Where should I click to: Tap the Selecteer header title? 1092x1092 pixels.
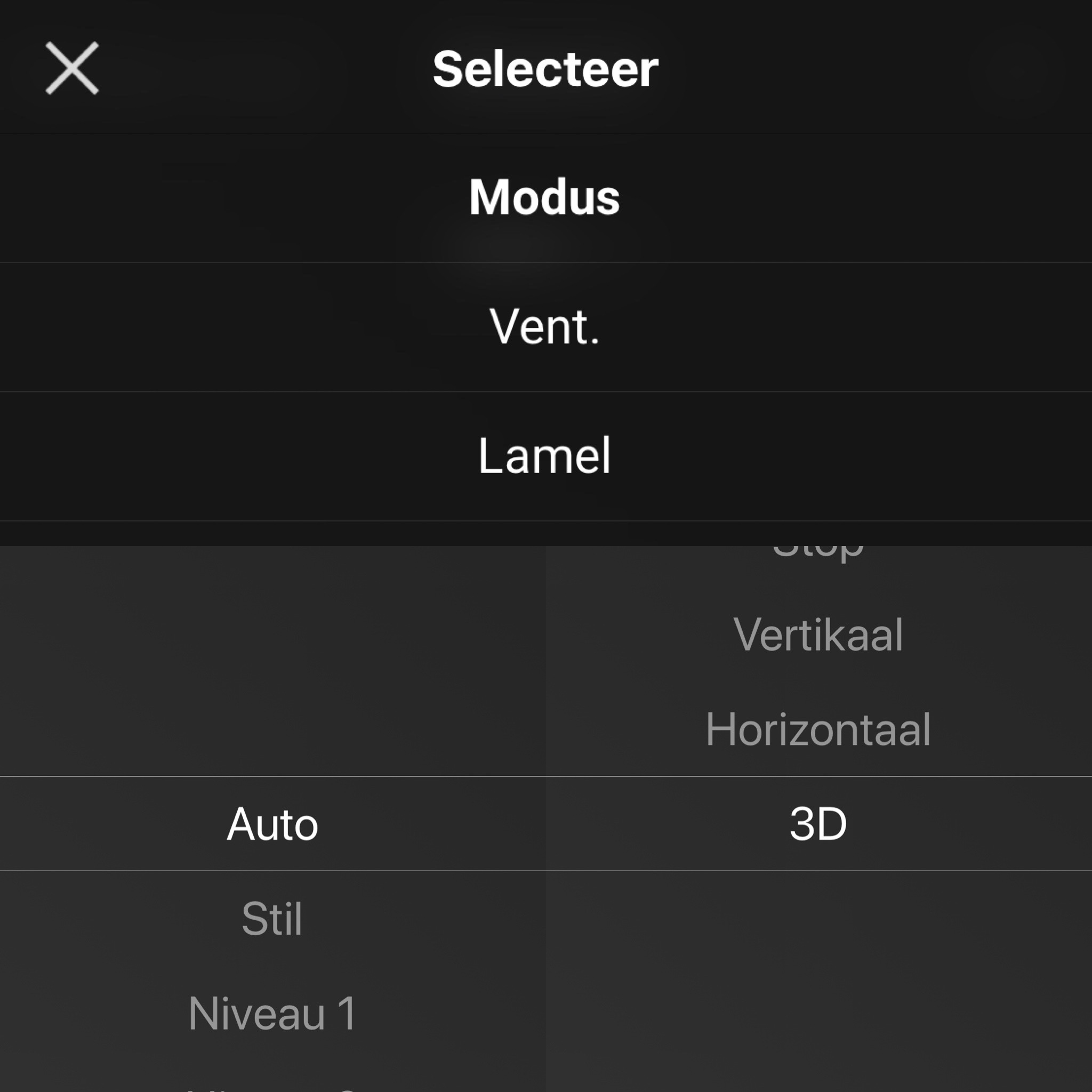(x=545, y=69)
